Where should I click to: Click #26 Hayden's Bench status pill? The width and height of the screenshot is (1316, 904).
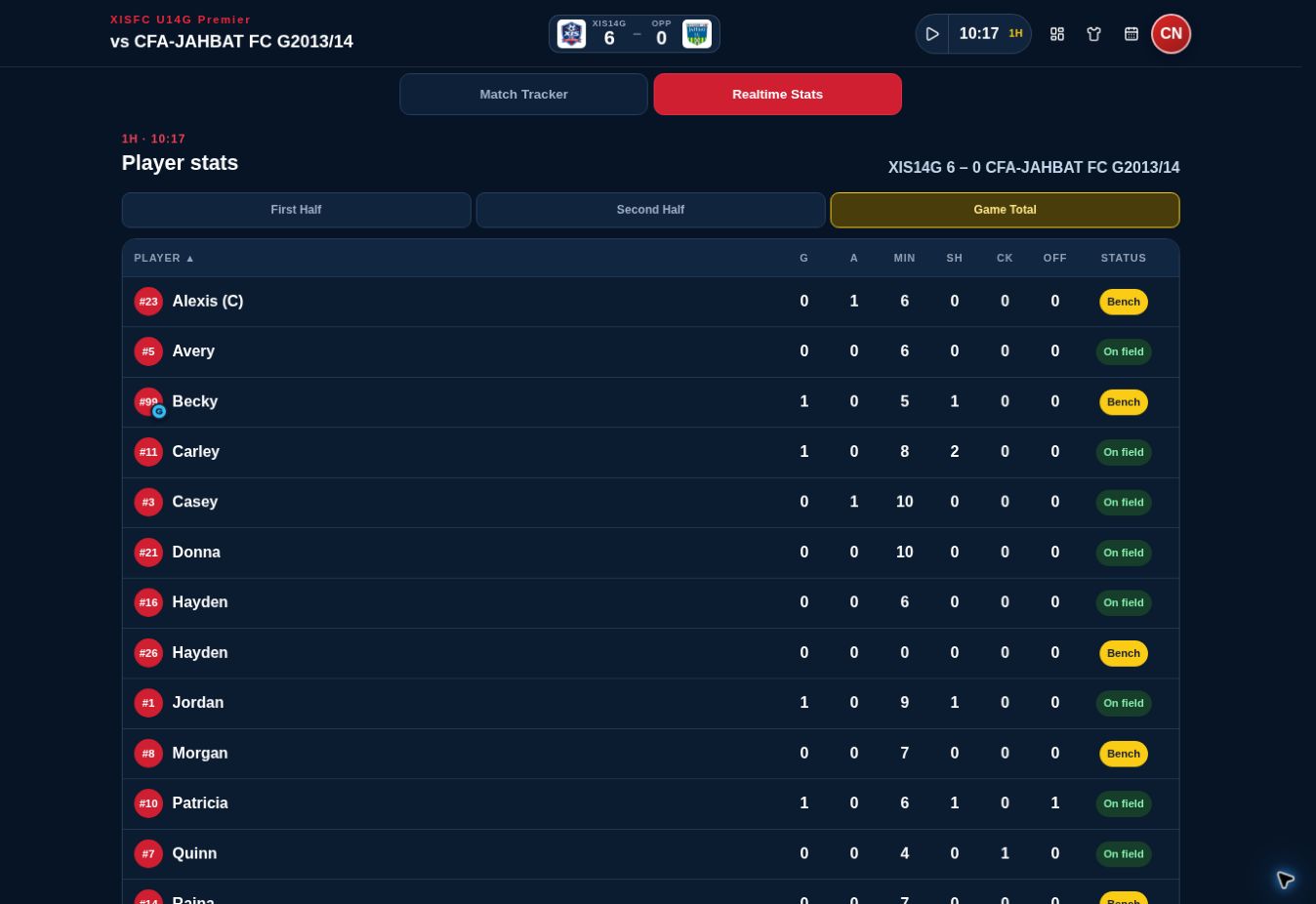[x=1124, y=653]
